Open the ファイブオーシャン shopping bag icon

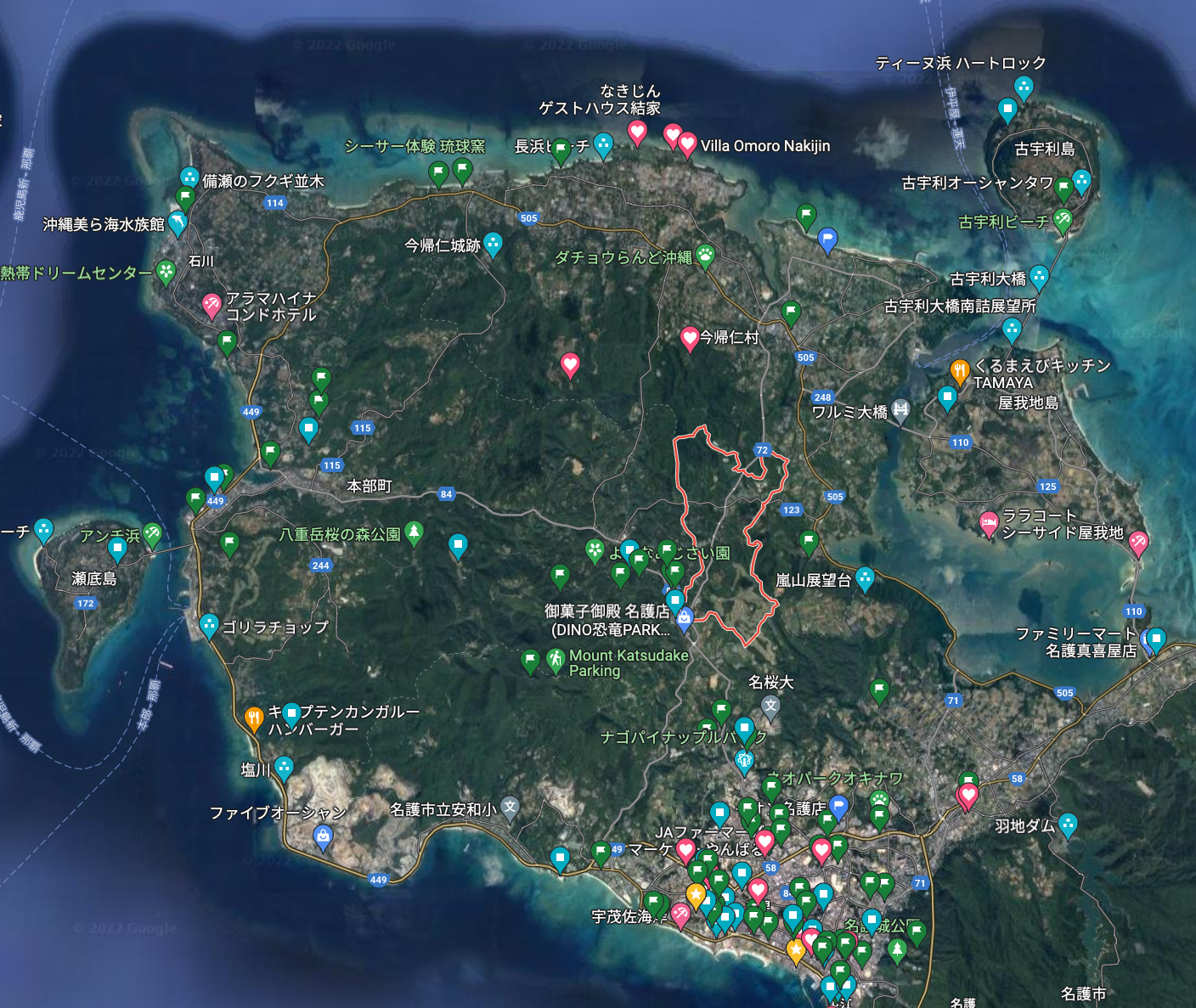click(x=323, y=837)
